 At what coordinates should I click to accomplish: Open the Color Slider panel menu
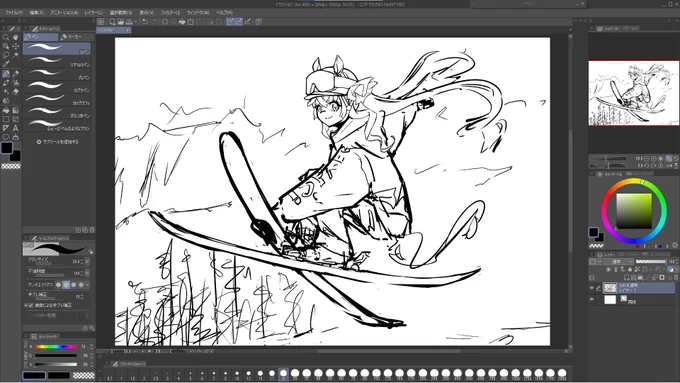point(26,336)
